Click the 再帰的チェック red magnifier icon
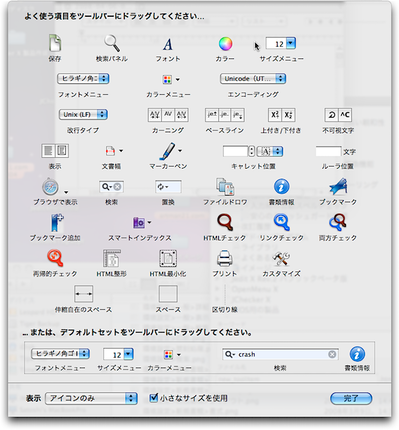The width and height of the screenshot is (399, 430). (55, 258)
